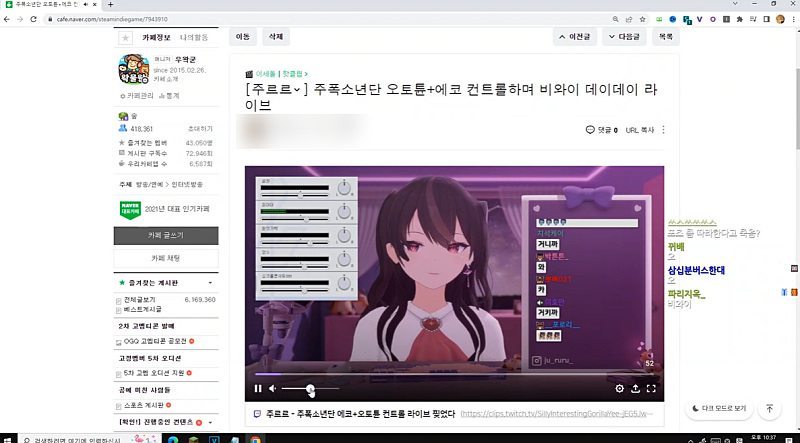This screenshot has width=800, height=443.
Task: Mute the video using the speaker icon
Action: (x=273, y=389)
